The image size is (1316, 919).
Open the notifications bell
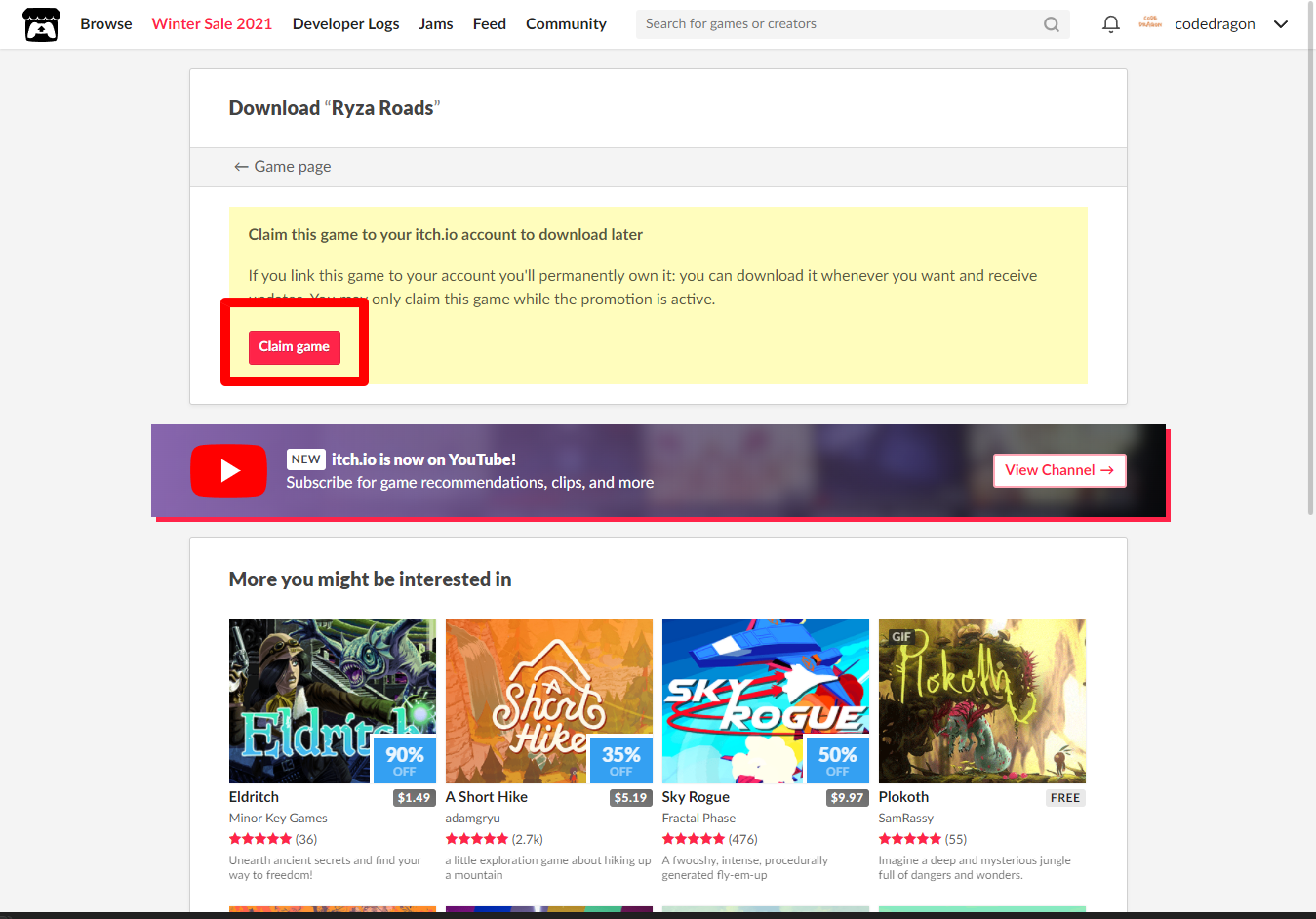click(1110, 24)
